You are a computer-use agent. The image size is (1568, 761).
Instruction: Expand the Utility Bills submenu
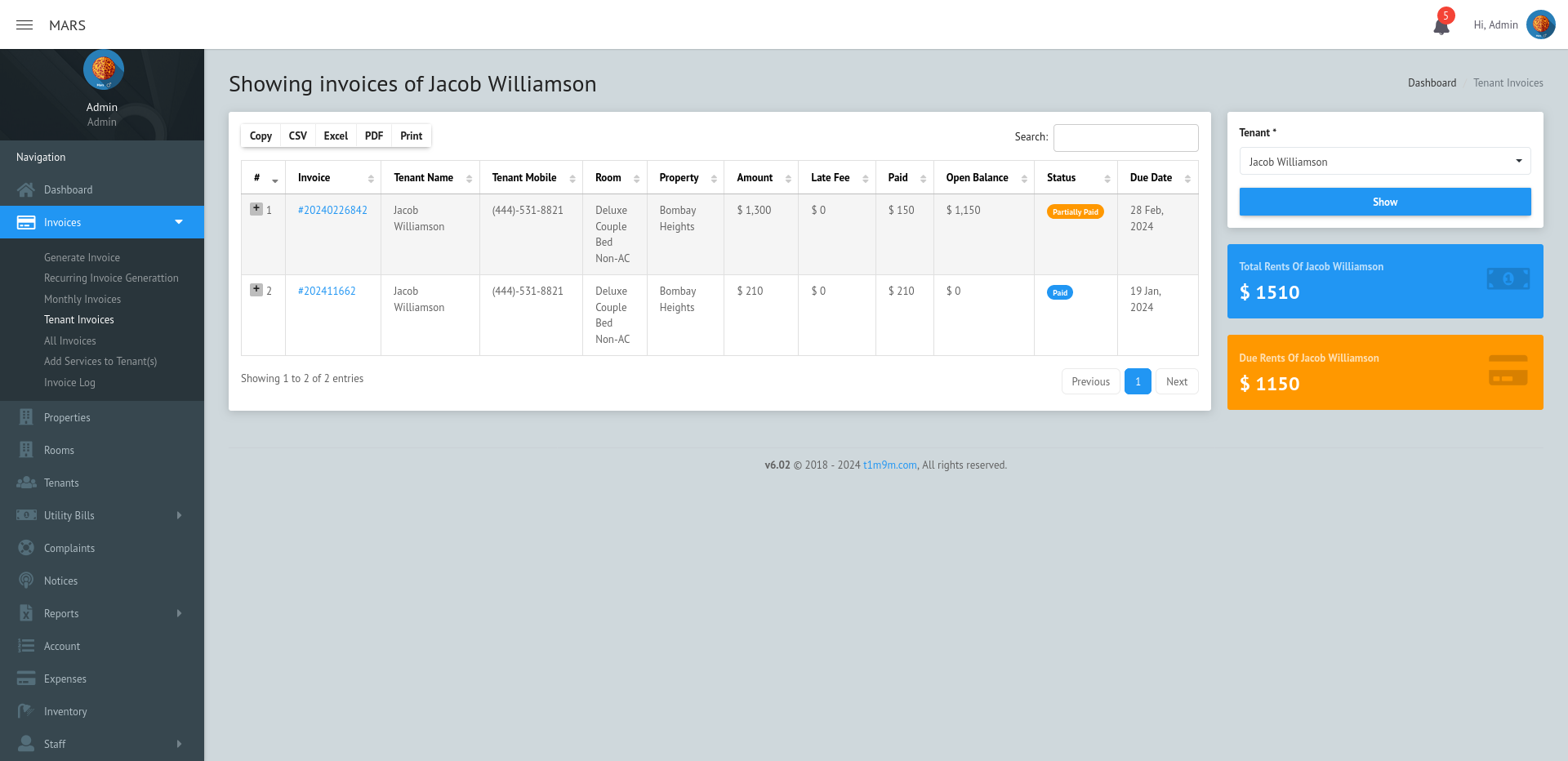179,515
